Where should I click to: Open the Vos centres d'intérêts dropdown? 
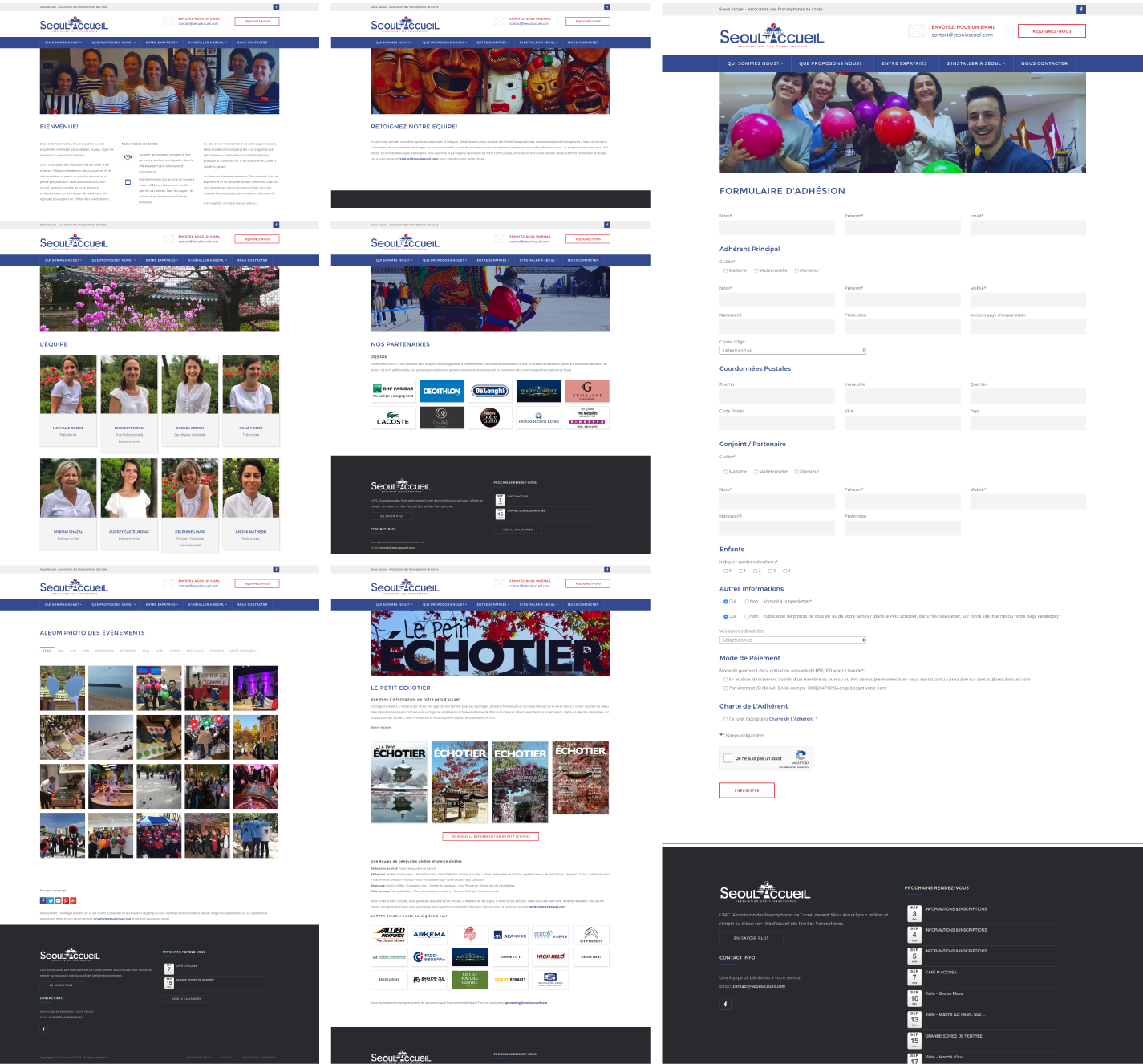point(792,640)
